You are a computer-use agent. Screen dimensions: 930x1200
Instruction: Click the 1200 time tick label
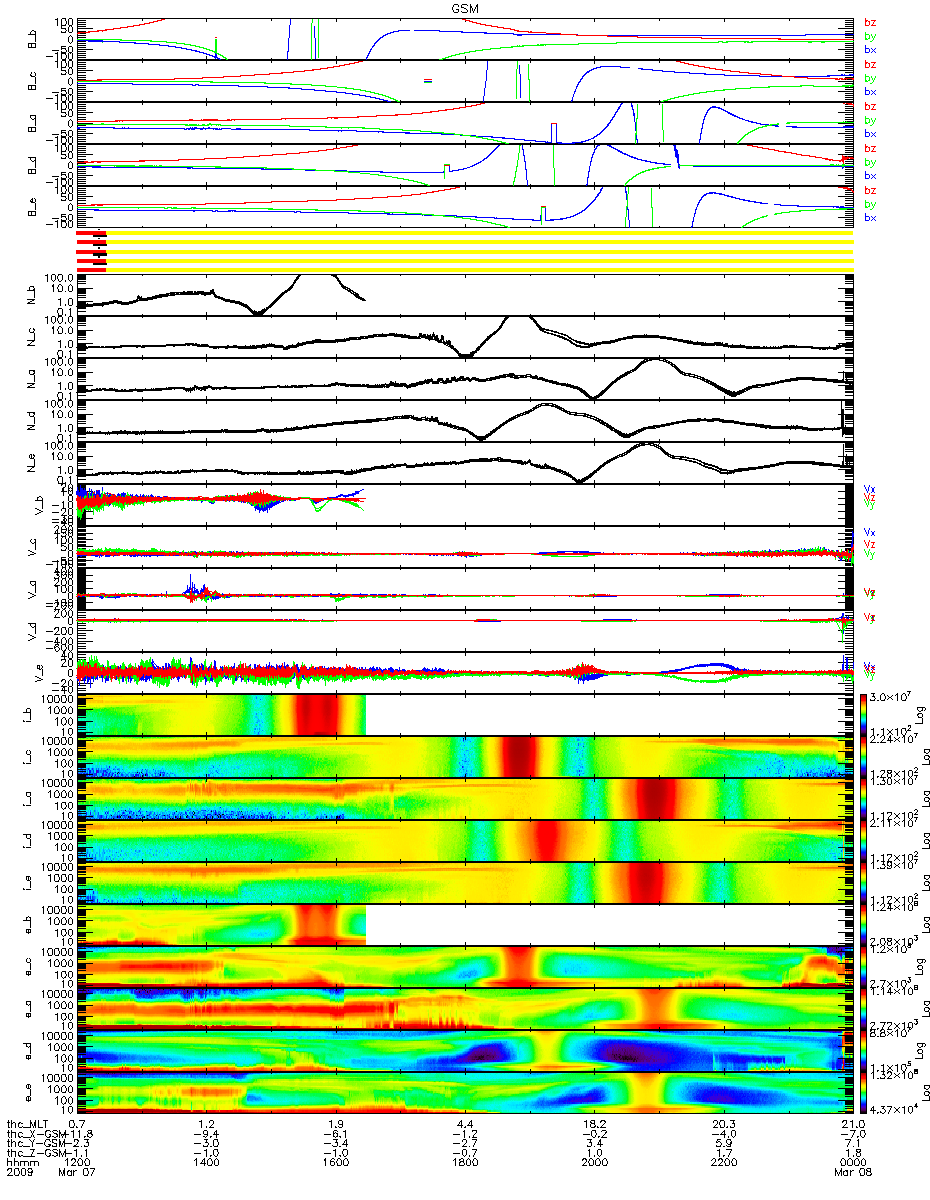pyautogui.click(x=77, y=1163)
